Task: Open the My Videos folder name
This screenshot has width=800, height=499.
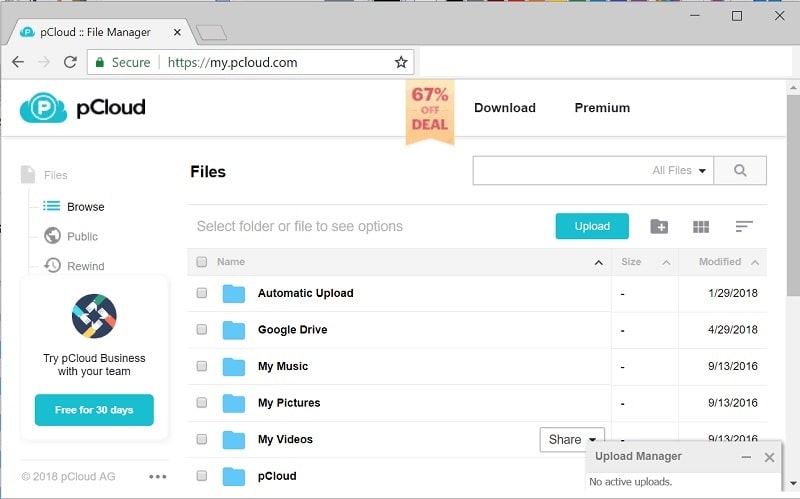Action: pyautogui.click(x=285, y=439)
